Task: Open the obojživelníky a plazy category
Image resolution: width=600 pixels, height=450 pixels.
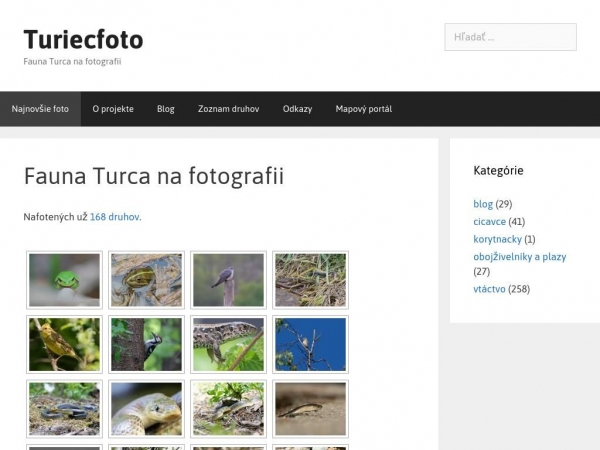Action: (520, 257)
